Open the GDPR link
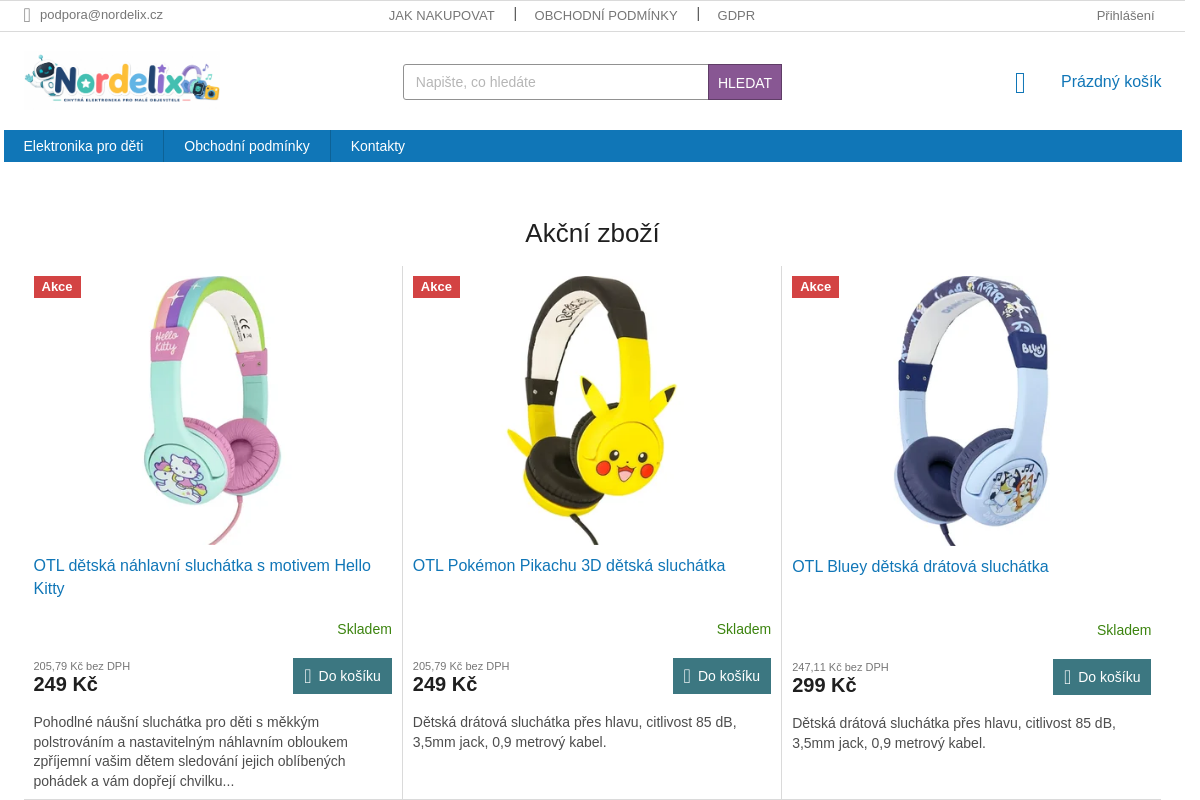This screenshot has height=800, width=1200. coord(736,15)
